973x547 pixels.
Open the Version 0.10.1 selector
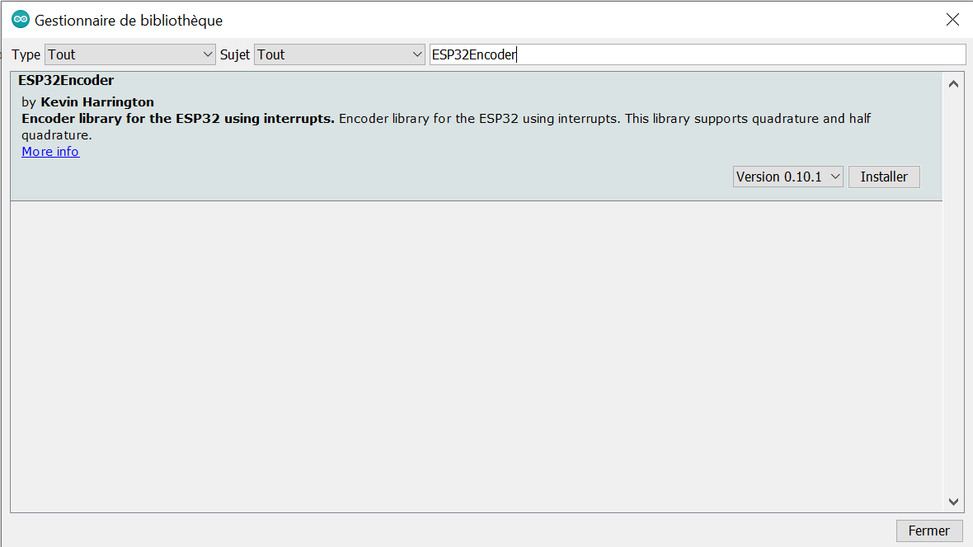pyautogui.click(x=788, y=177)
